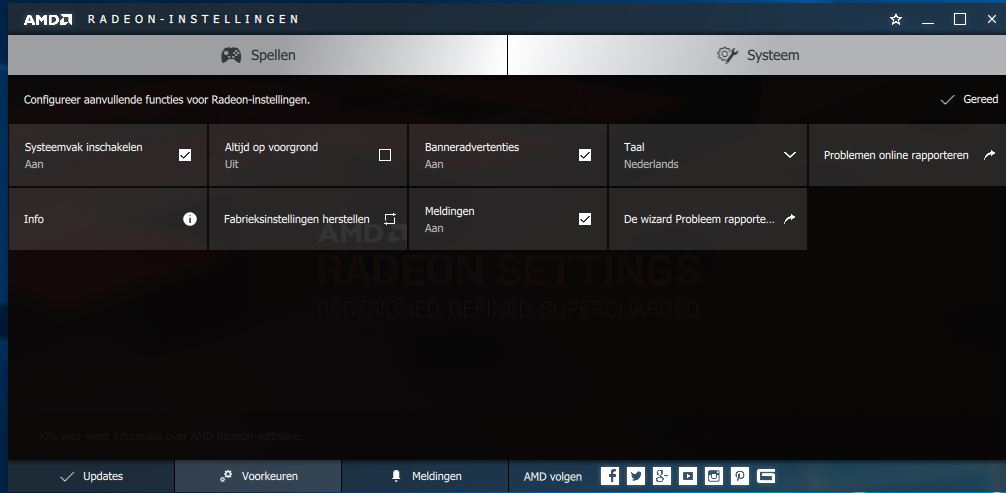Click the De wizard Probleem rapporteren arrow icon
Screen dimensions: 1006x493
tap(790, 219)
